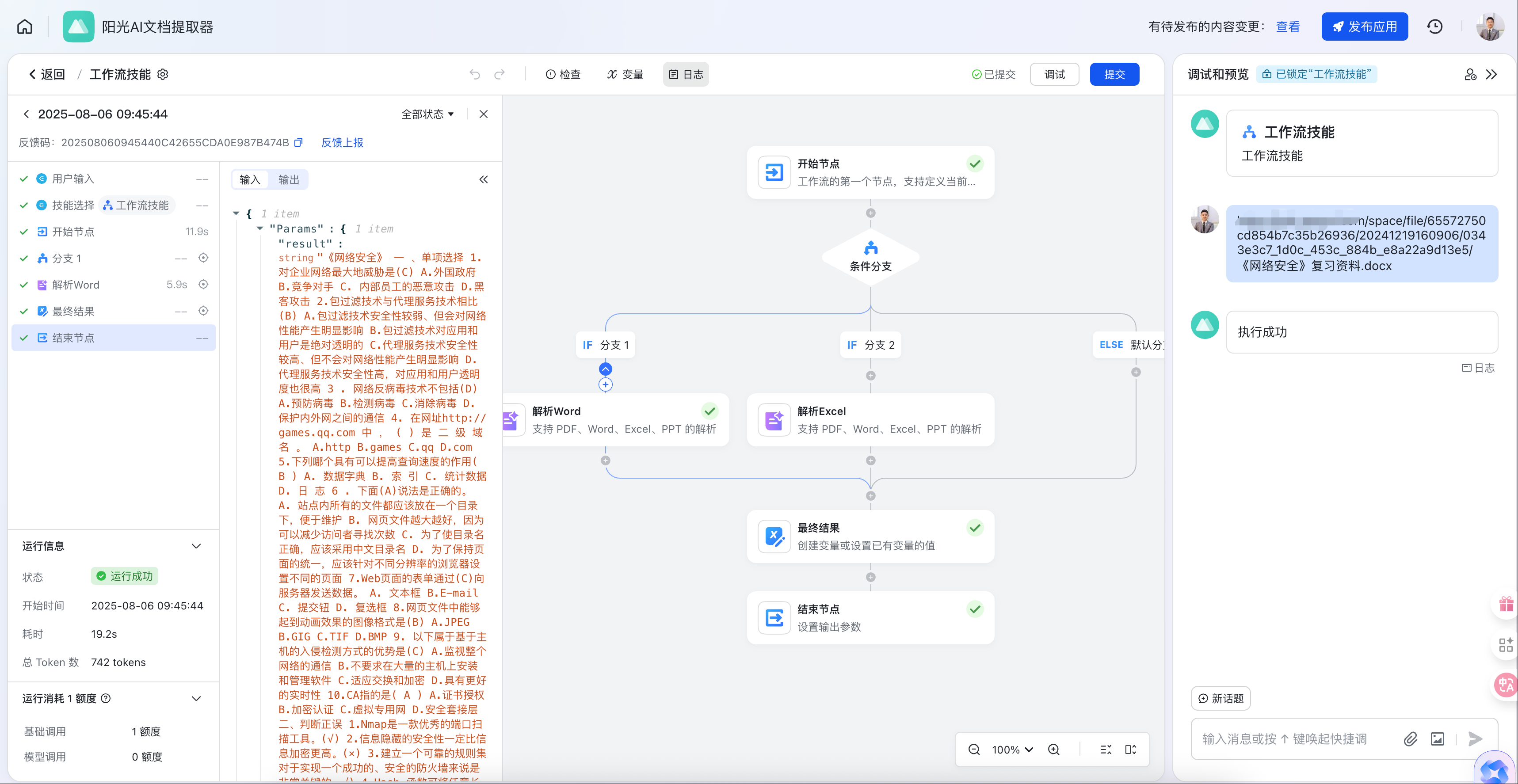
Task: Open version history clock icon
Action: click(x=1435, y=27)
